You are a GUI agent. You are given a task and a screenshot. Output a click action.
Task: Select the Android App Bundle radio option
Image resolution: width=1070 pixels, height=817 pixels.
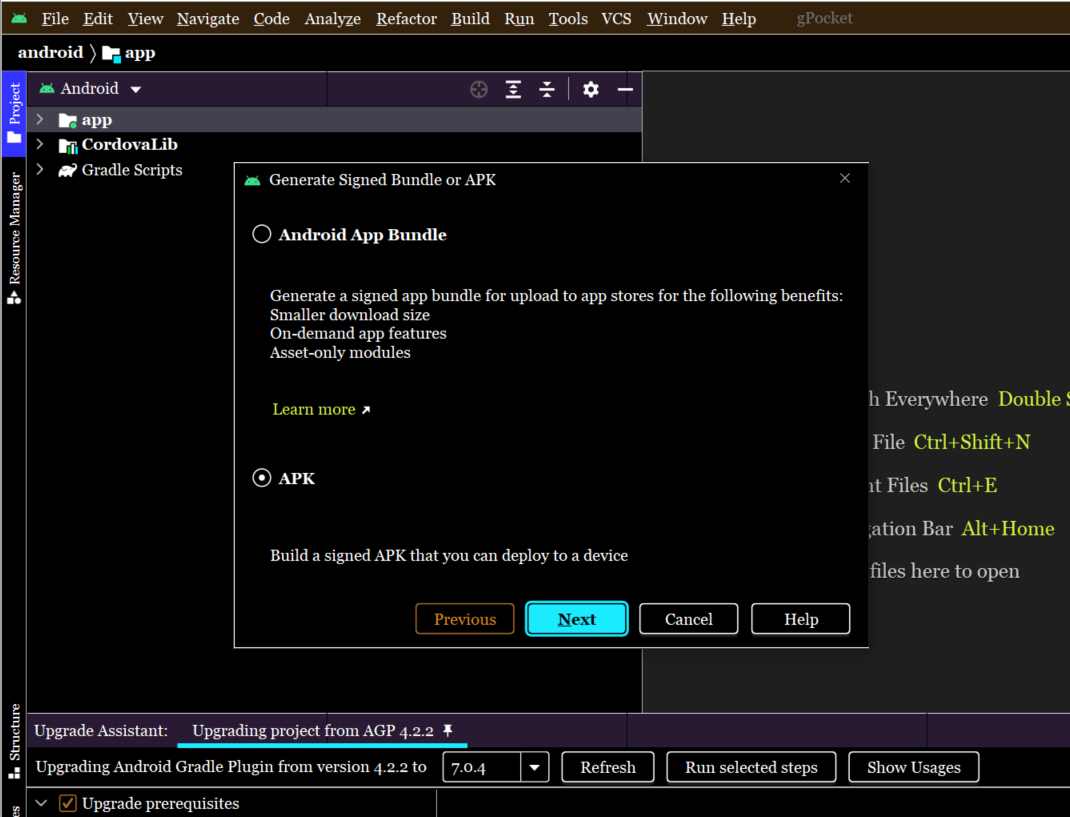click(261, 234)
